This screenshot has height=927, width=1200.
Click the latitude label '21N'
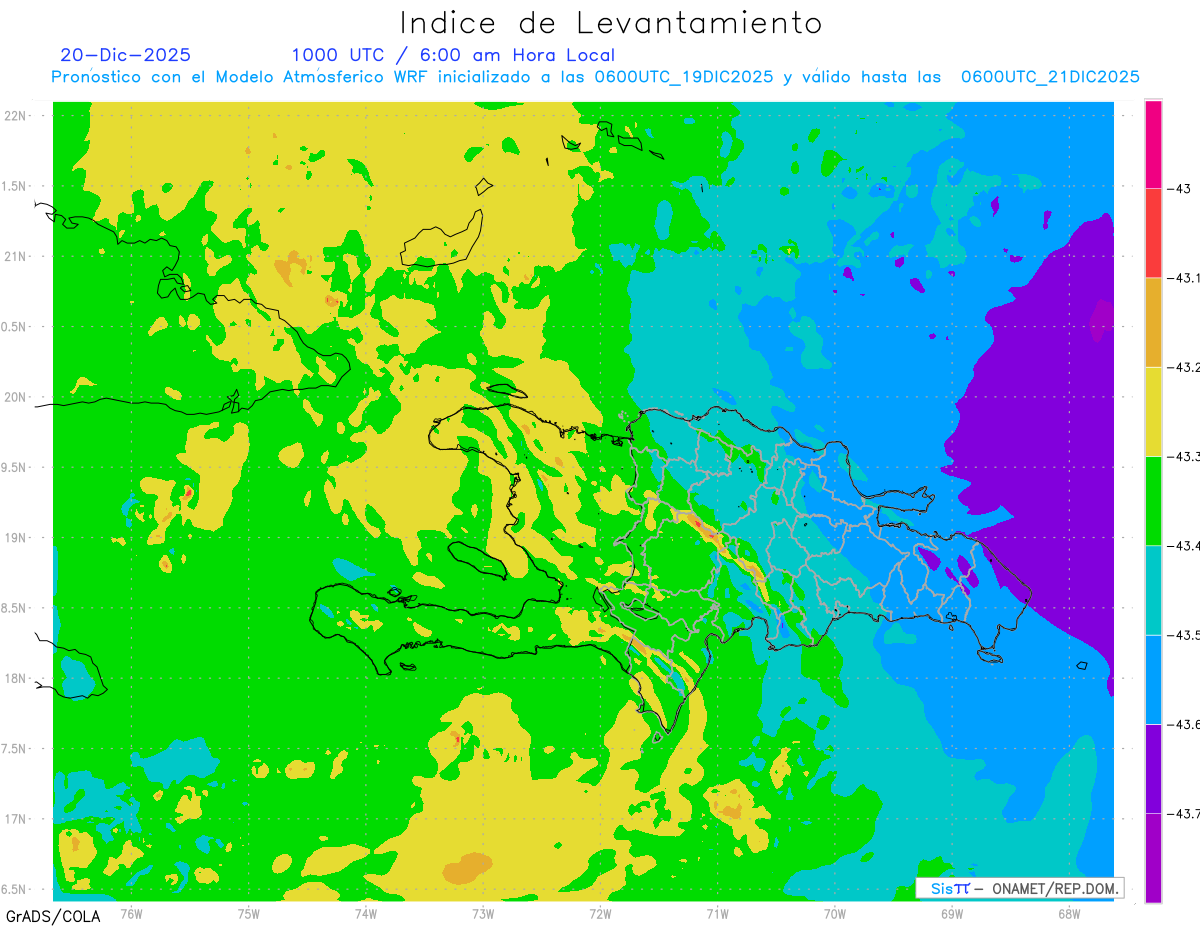point(16,256)
